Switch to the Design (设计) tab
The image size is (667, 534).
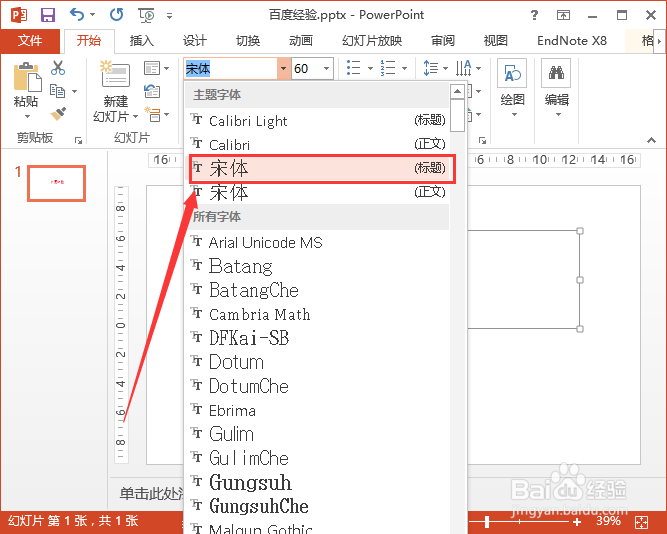point(194,41)
